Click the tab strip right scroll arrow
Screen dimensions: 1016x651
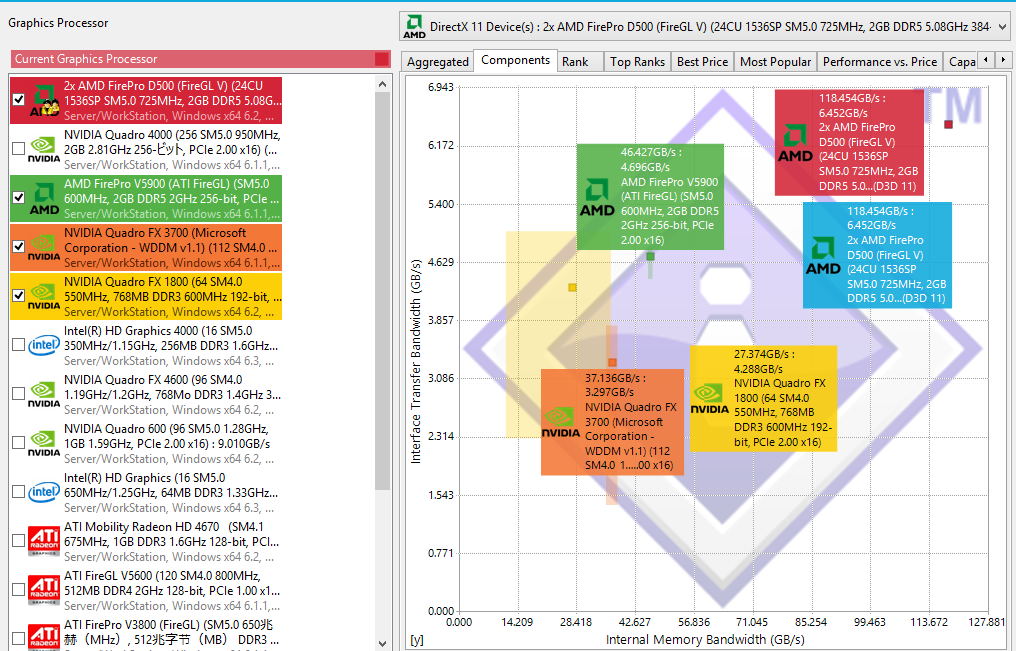coord(1003,60)
